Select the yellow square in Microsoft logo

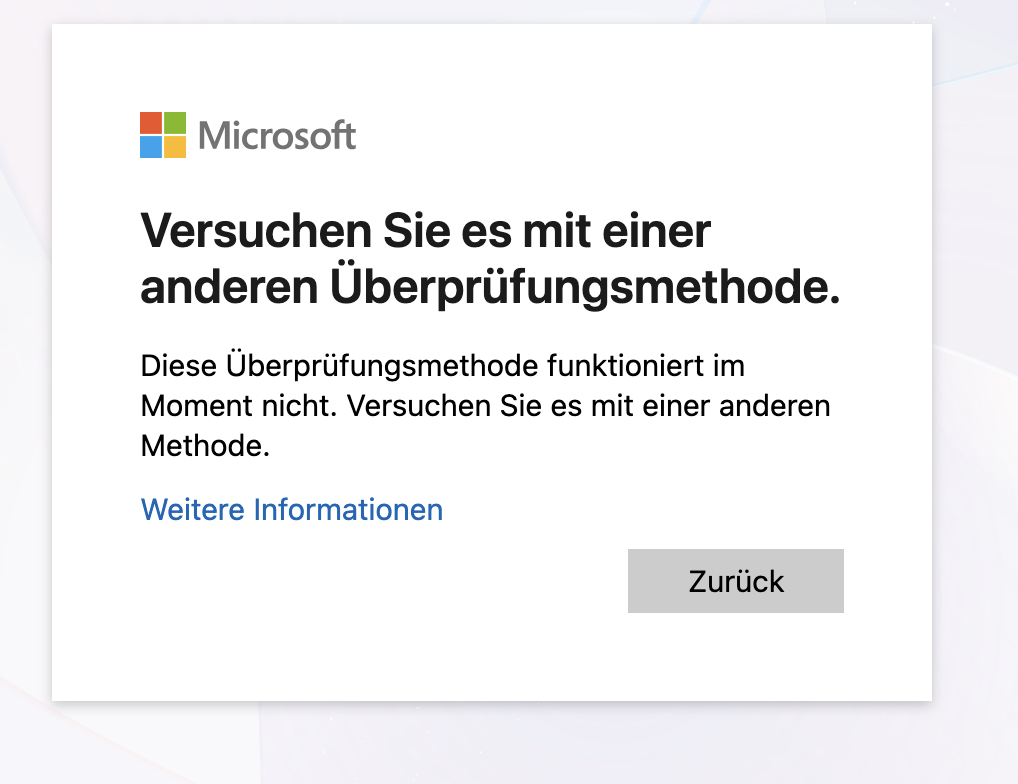(x=174, y=148)
